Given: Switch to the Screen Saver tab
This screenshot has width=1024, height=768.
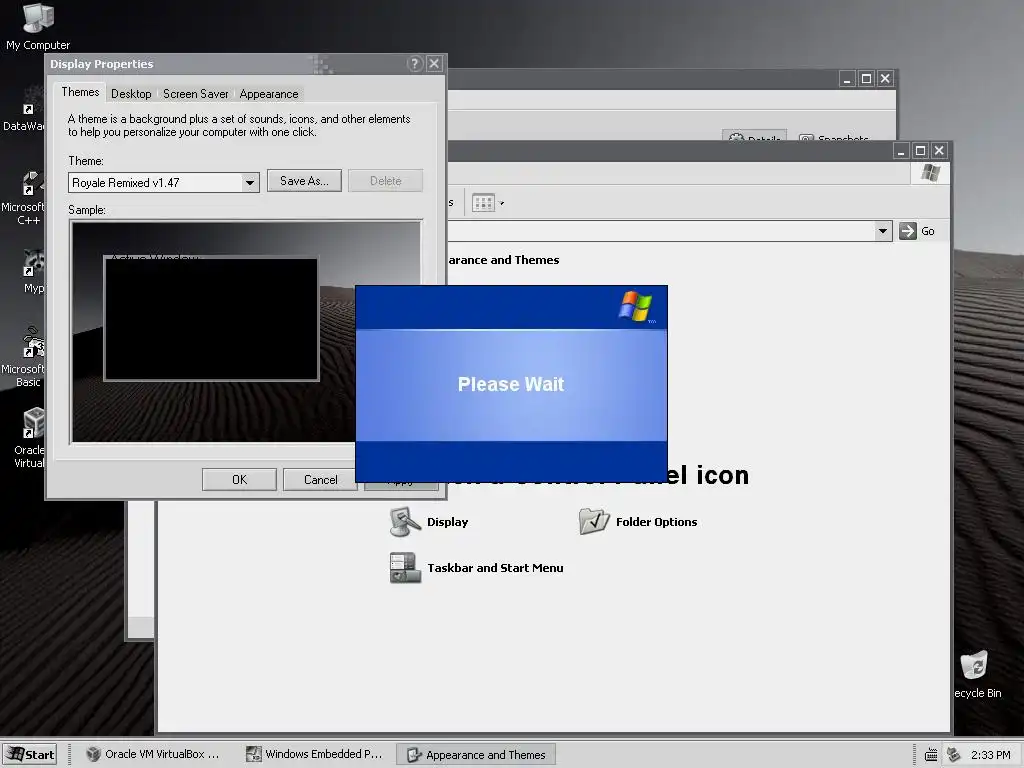Looking at the screenshot, I should tap(196, 94).
